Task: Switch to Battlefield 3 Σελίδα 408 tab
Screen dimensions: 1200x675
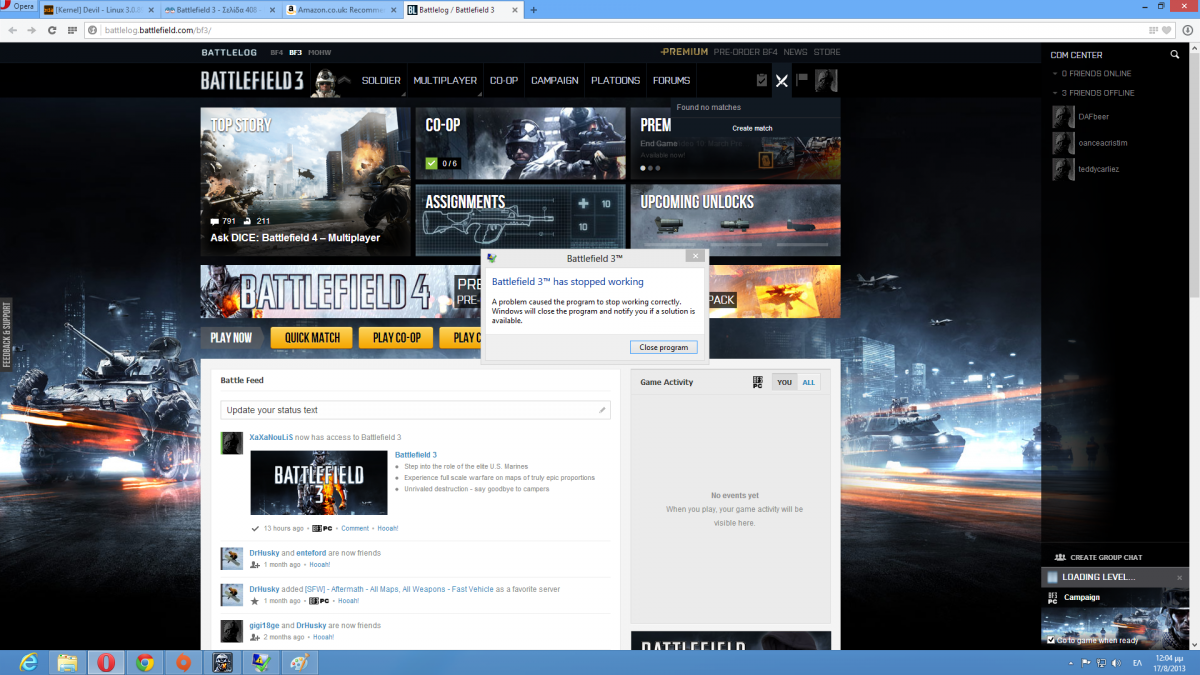Action: click(220, 10)
